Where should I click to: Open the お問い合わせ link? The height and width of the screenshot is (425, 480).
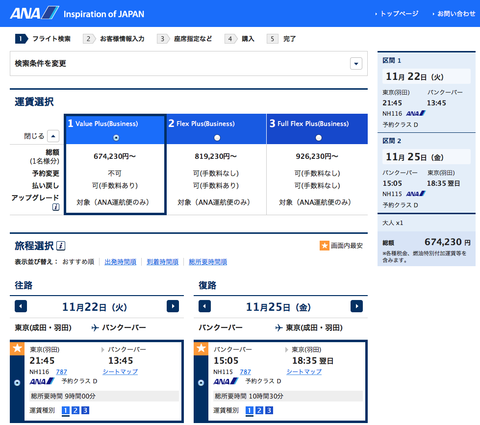pyautogui.click(x=456, y=14)
